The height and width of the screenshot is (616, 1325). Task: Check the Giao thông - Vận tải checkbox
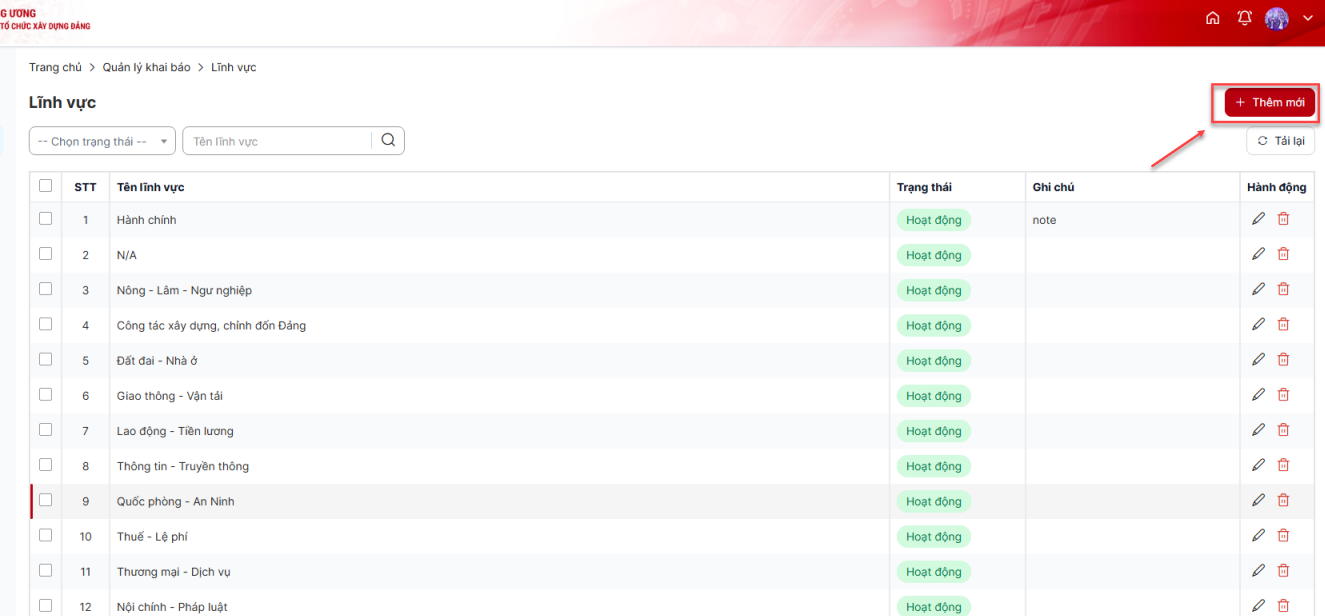pyautogui.click(x=45, y=394)
